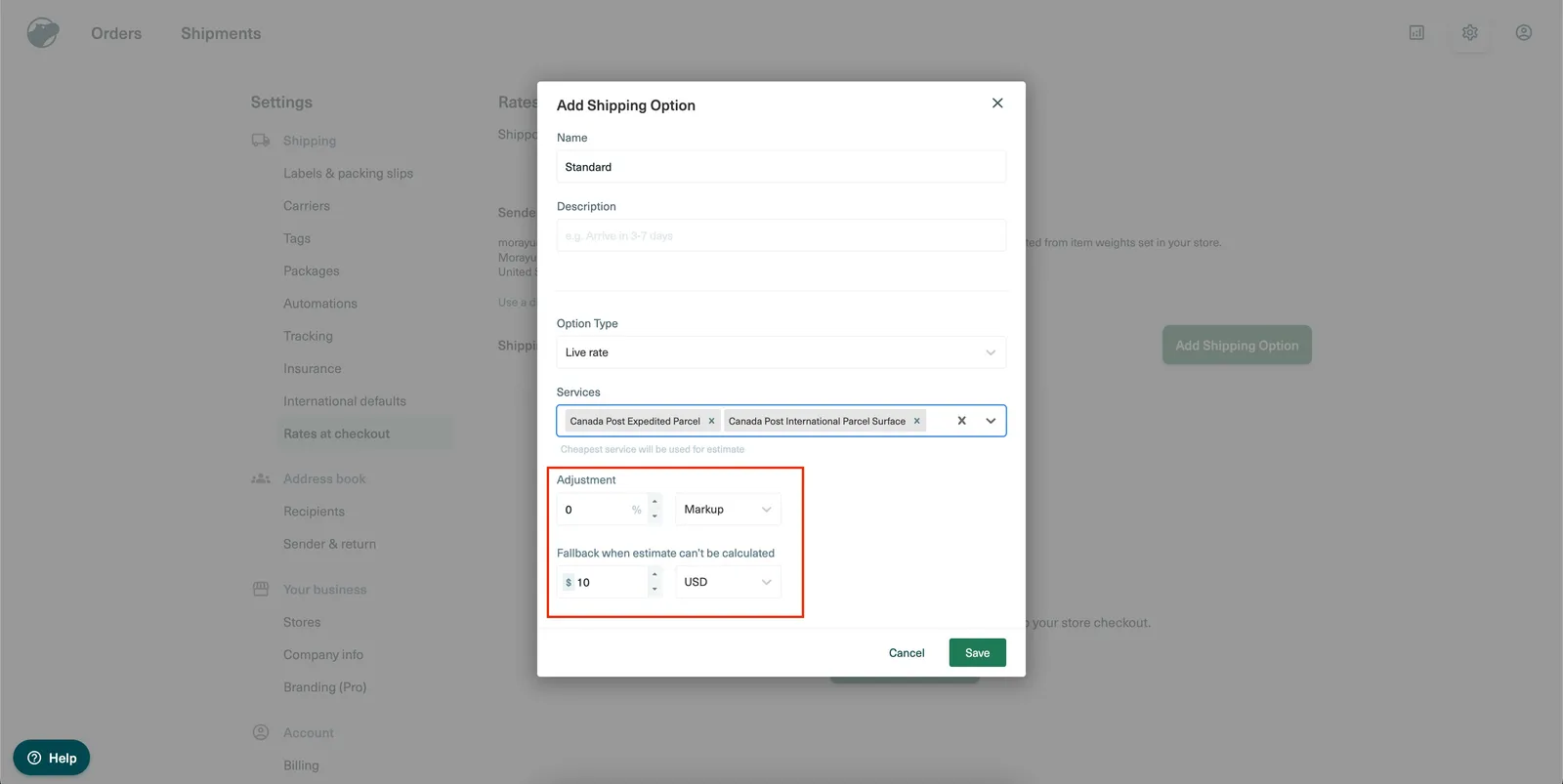Increase the fallback amount value
The height and width of the screenshot is (784, 1563).
655,575
